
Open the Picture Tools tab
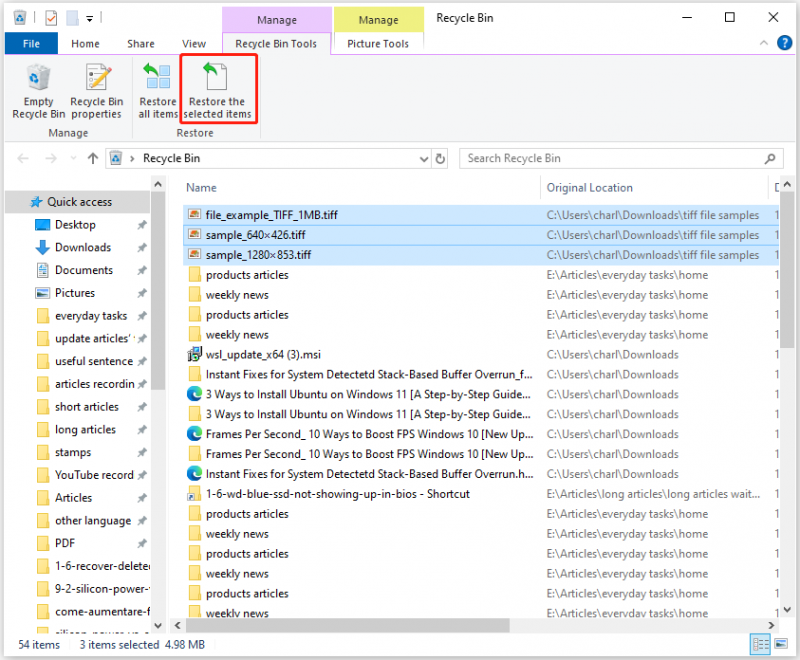coord(378,44)
